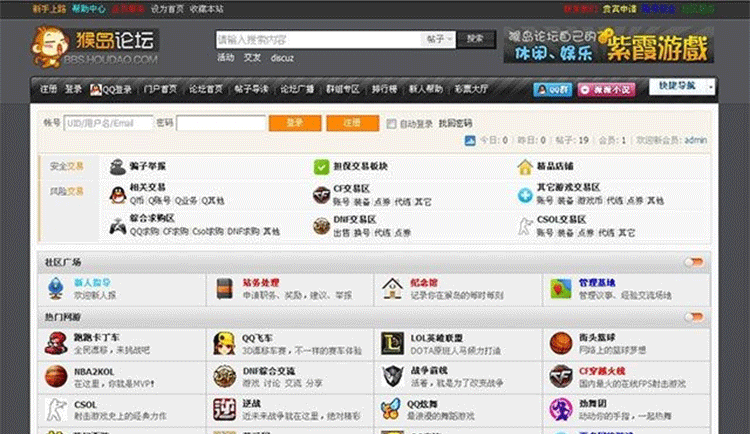Focus the 密码 input field

pyautogui.click(x=221, y=123)
